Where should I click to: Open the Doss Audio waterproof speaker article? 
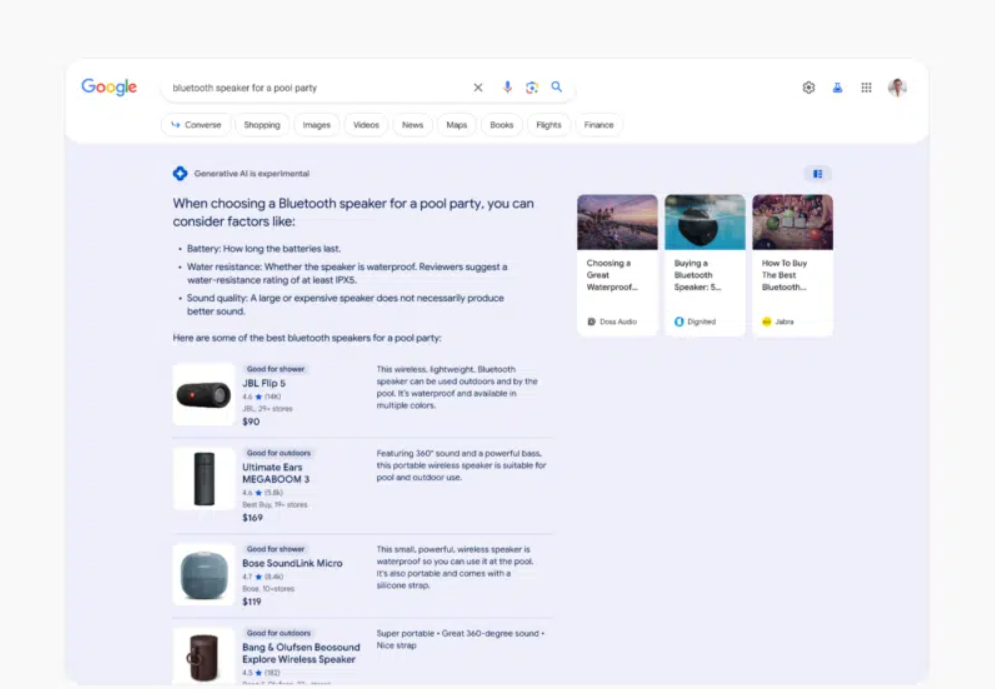pyautogui.click(x=617, y=265)
